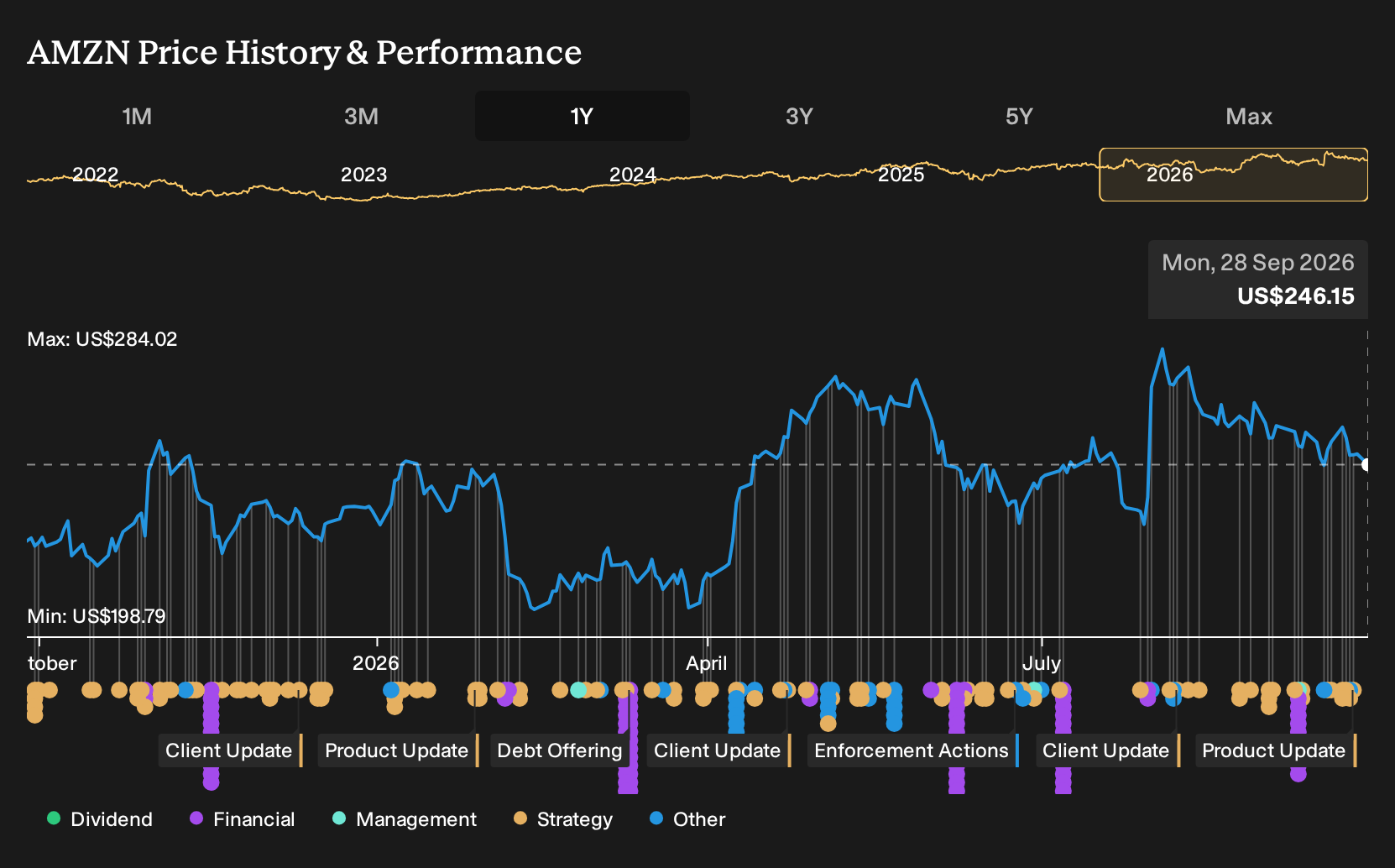Toggle the Other legend item
The height and width of the screenshot is (868, 1395).
(687, 819)
